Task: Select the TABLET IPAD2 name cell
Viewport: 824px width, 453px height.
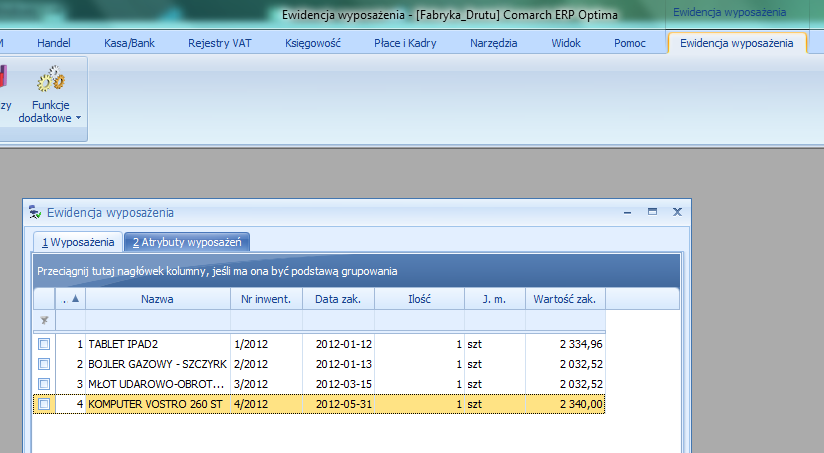Action: pos(158,344)
